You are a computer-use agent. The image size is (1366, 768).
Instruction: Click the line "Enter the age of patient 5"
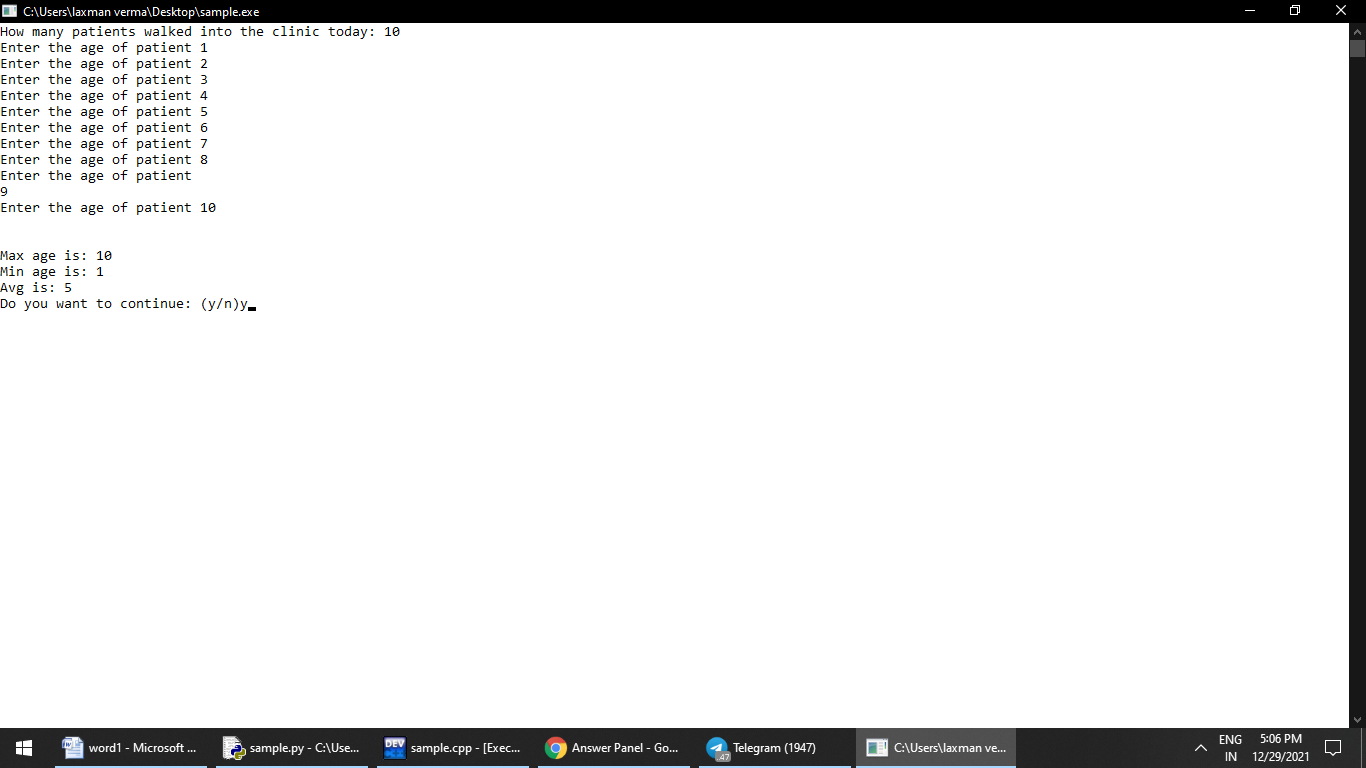[104, 112]
